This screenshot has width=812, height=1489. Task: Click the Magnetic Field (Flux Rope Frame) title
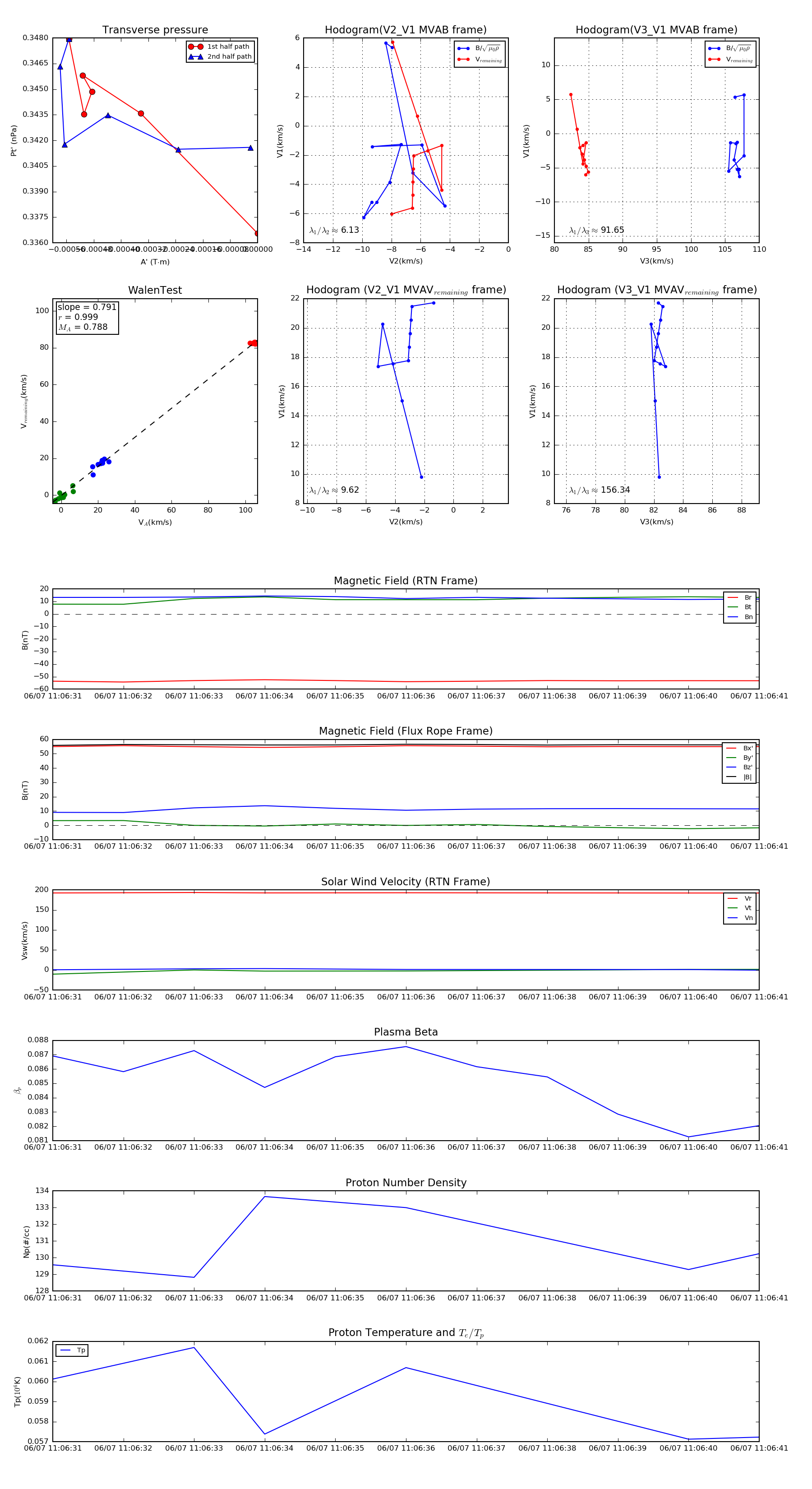(x=406, y=731)
